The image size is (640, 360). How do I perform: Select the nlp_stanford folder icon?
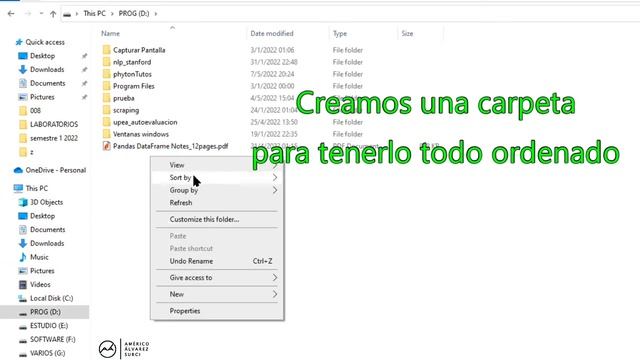point(107,62)
